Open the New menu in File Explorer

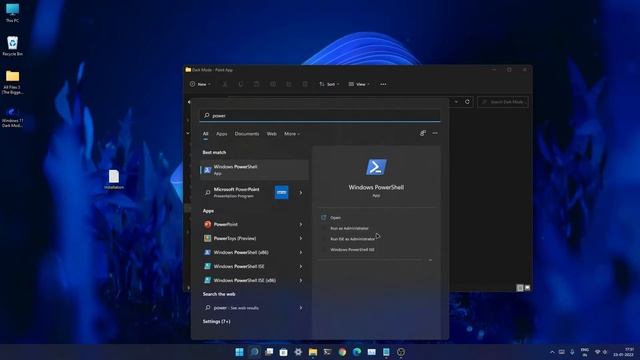tap(200, 84)
